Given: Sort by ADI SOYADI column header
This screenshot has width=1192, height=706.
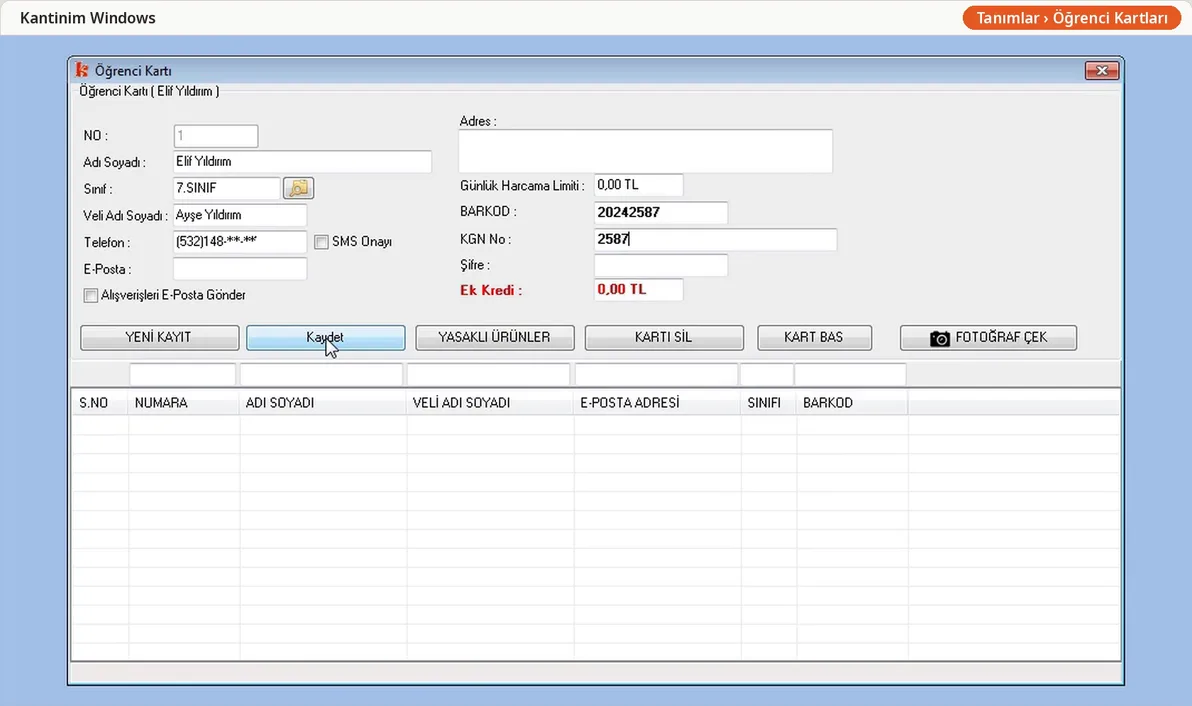Looking at the screenshot, I should coord(323,403).
